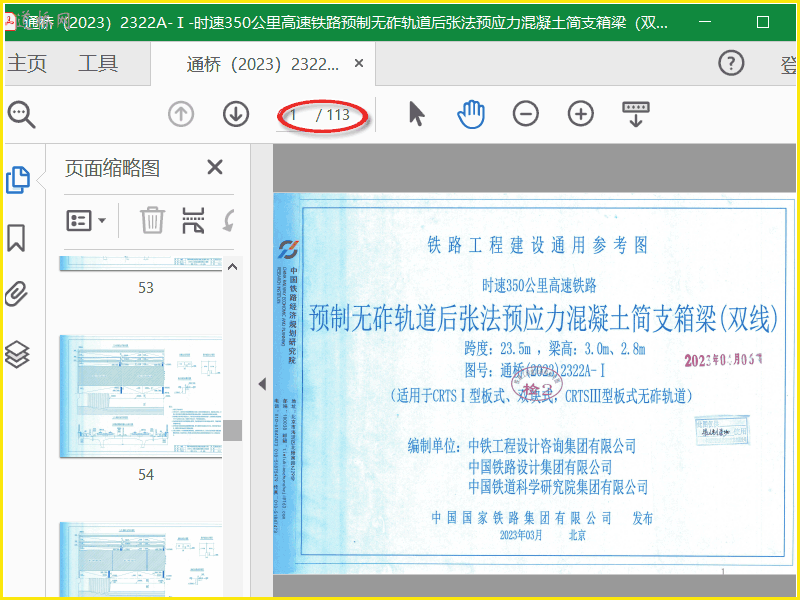Enable scrolling page display mode
800x600 pixels.
click(x=636, y=114)
